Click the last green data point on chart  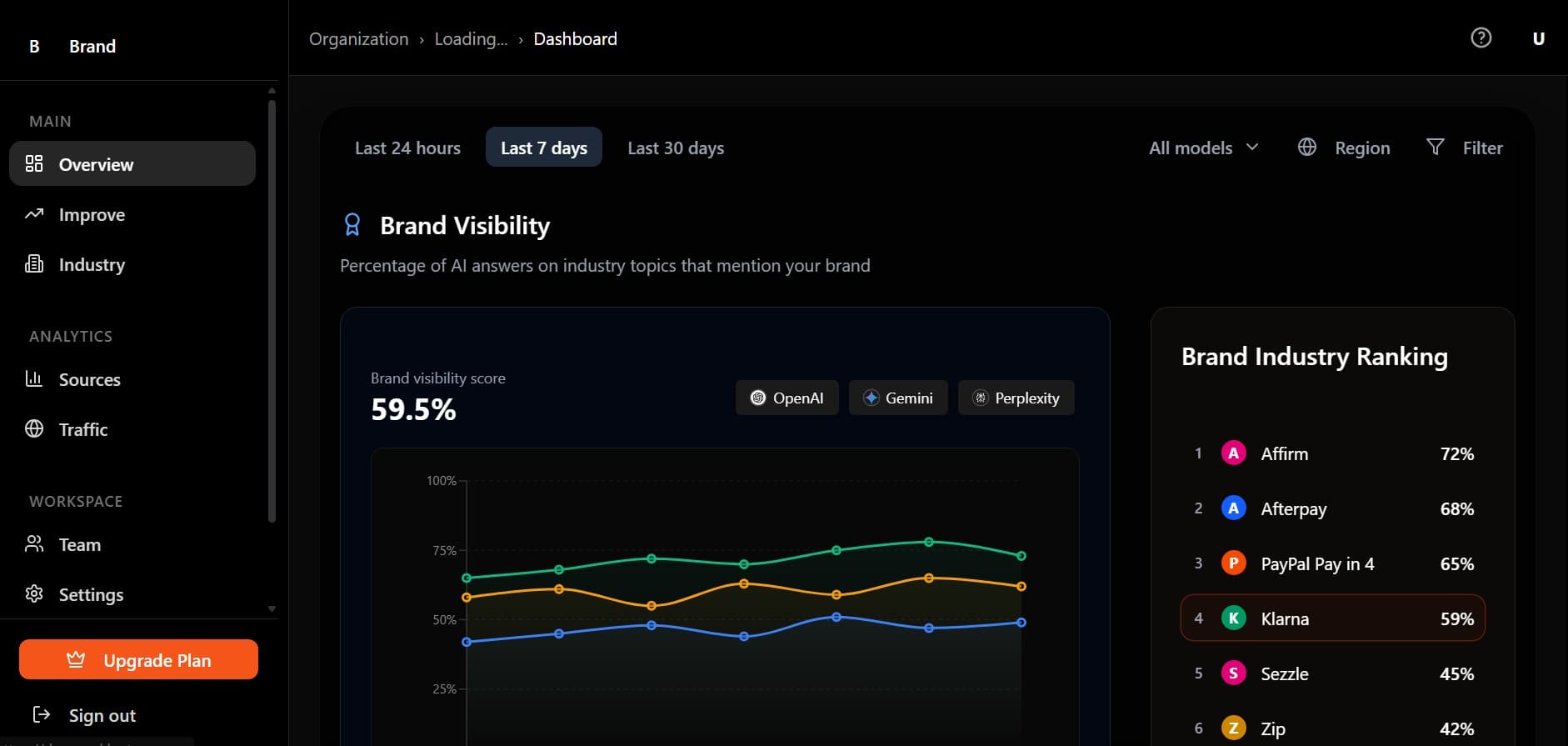[1021, 555]
